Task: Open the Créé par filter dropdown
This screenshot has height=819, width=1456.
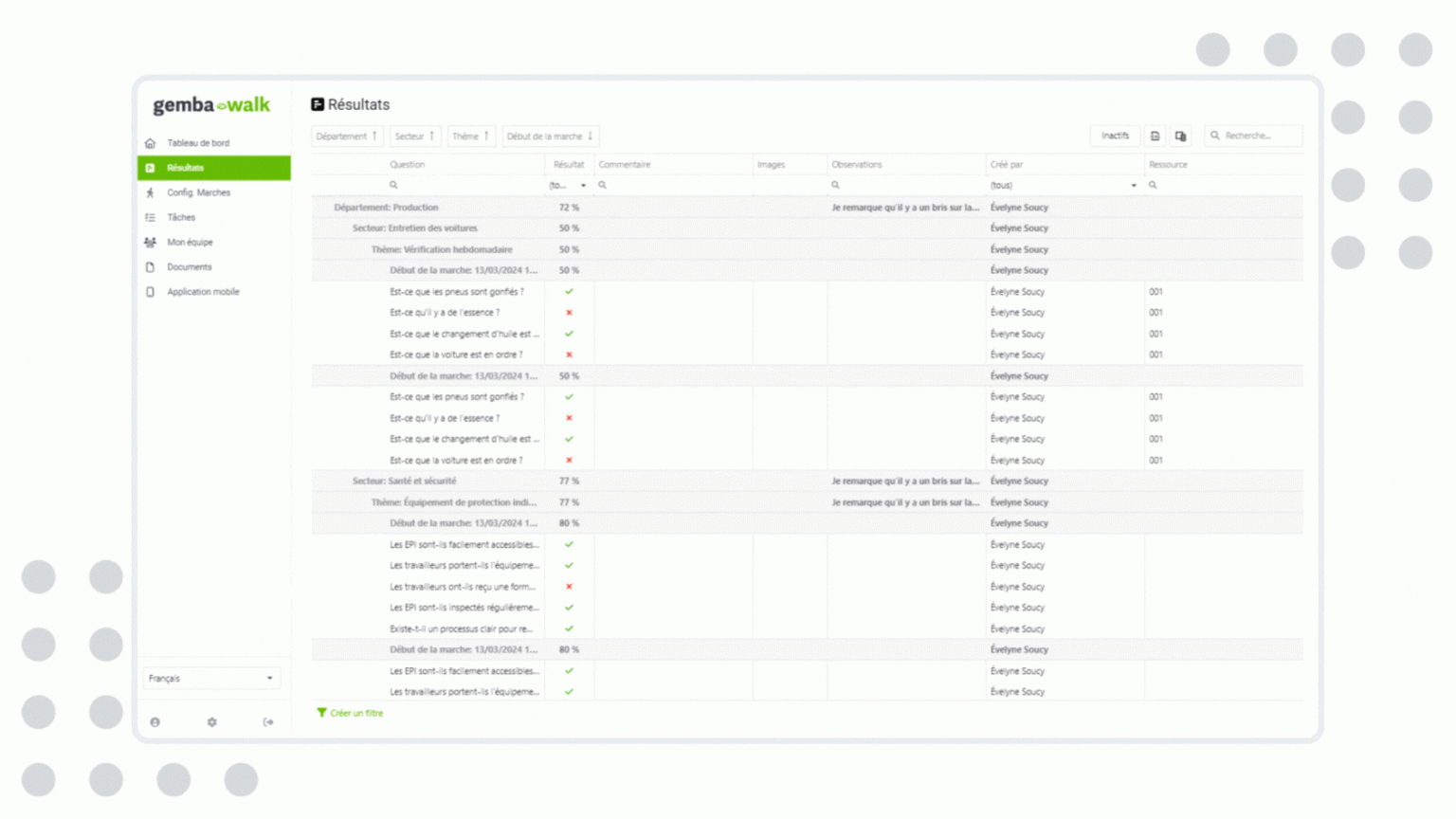Action: (1133, 186)
